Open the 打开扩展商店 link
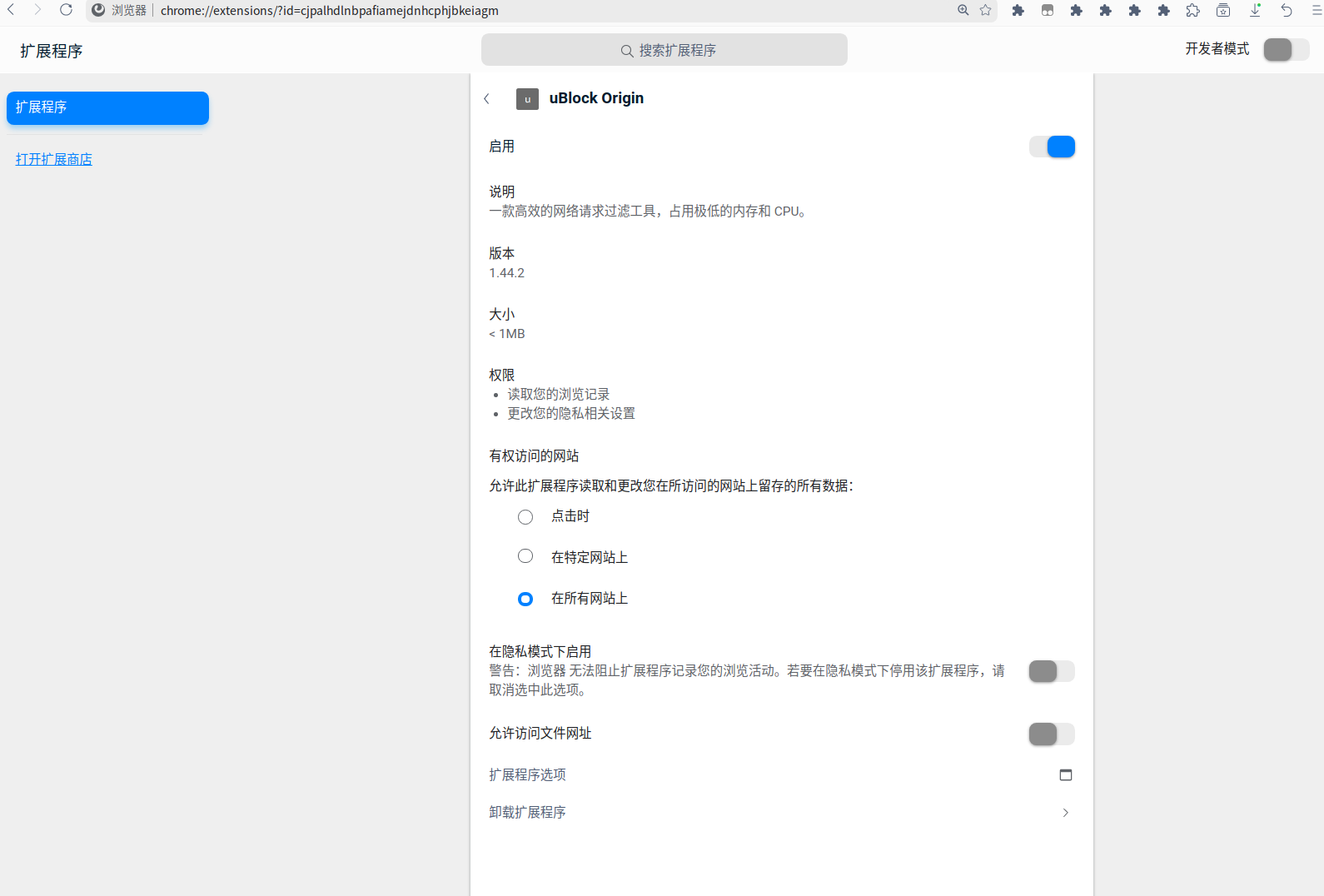Image resolution: width=1324 pixels, height=896 pixels. (x=54, y=159)
